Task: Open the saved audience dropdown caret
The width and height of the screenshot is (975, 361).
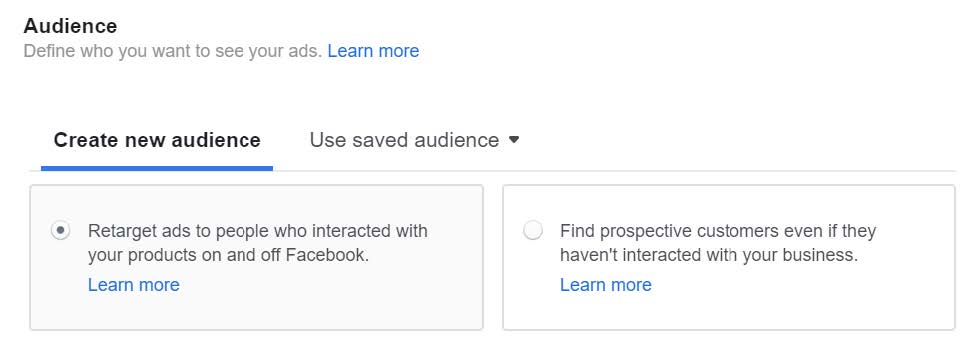Action: 513,140
